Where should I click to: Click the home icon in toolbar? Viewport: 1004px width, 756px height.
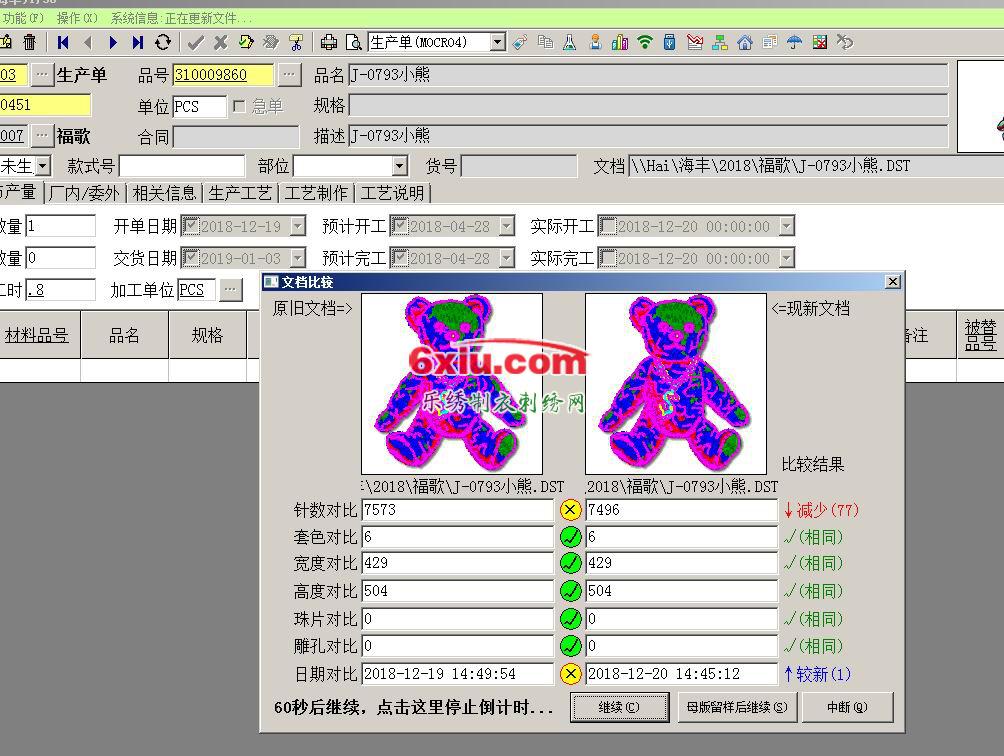pos(745,42)
